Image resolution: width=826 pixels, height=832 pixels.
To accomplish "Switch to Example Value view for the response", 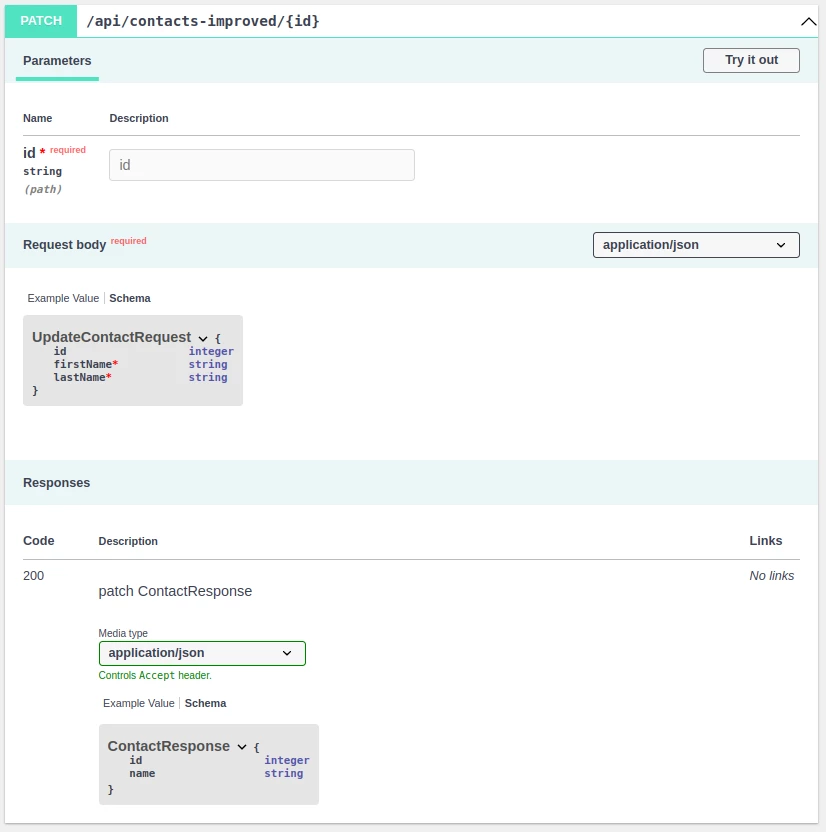I will (x=138, y=703).
